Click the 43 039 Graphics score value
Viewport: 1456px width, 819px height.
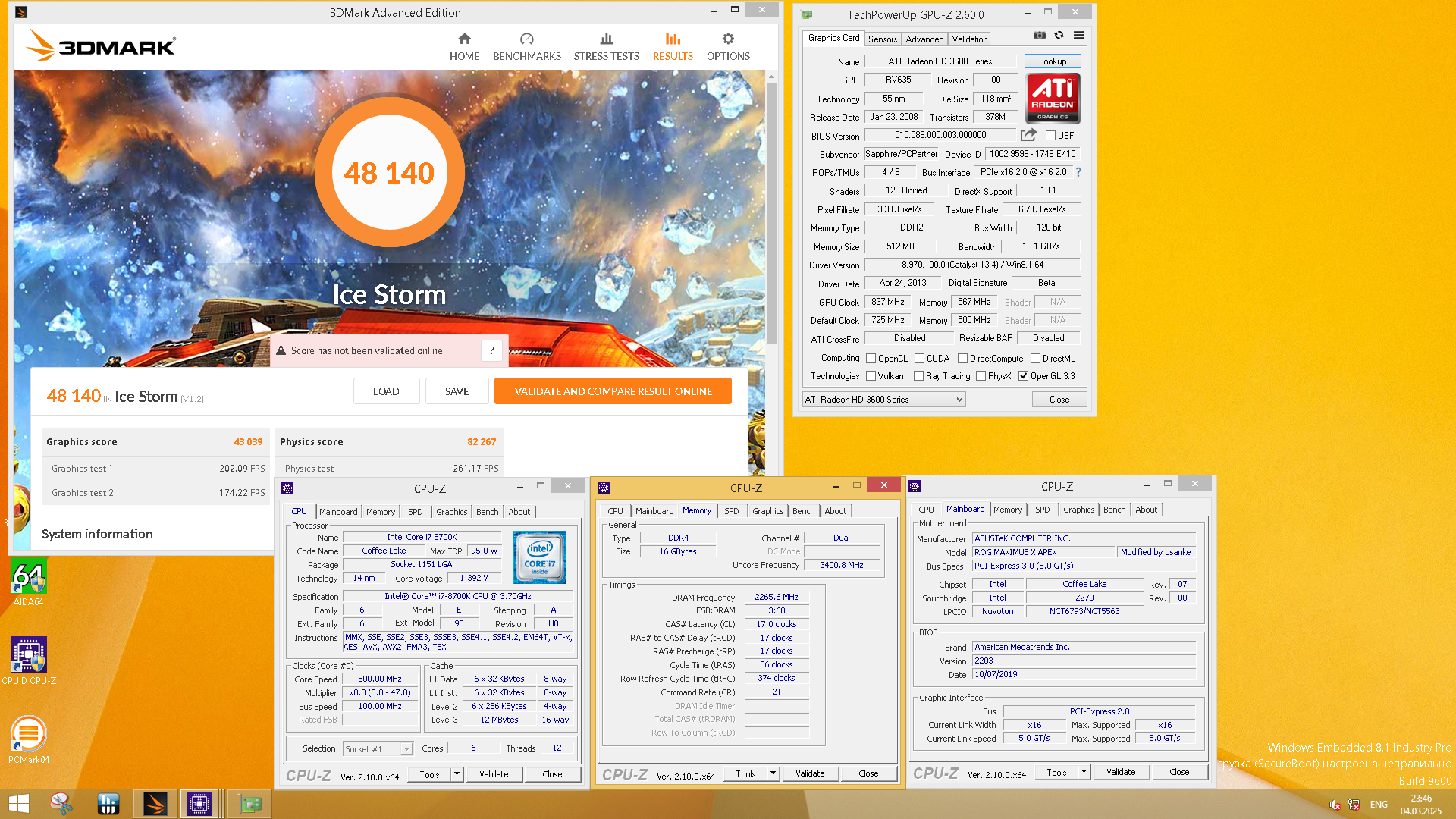[x=248, y=442]
